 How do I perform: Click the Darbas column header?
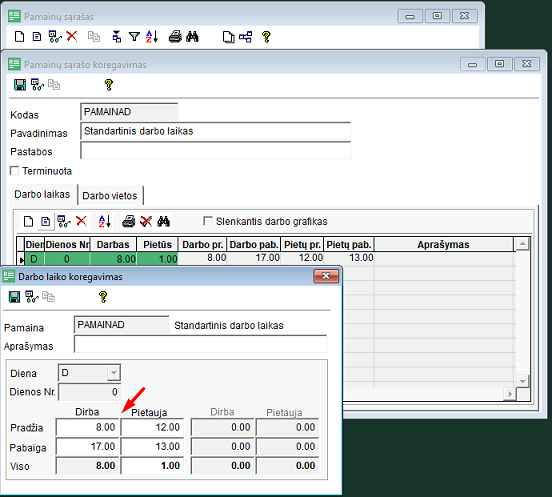[x=113, y=245]
